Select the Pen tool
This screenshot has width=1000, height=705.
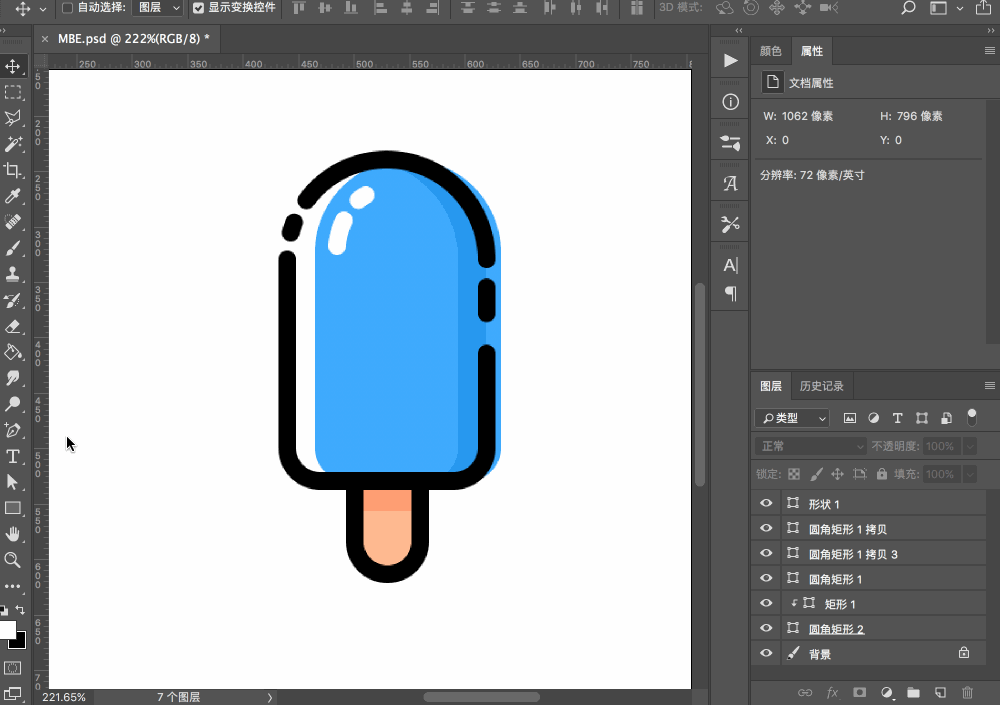pyautogui.click(x=13, y=430)
